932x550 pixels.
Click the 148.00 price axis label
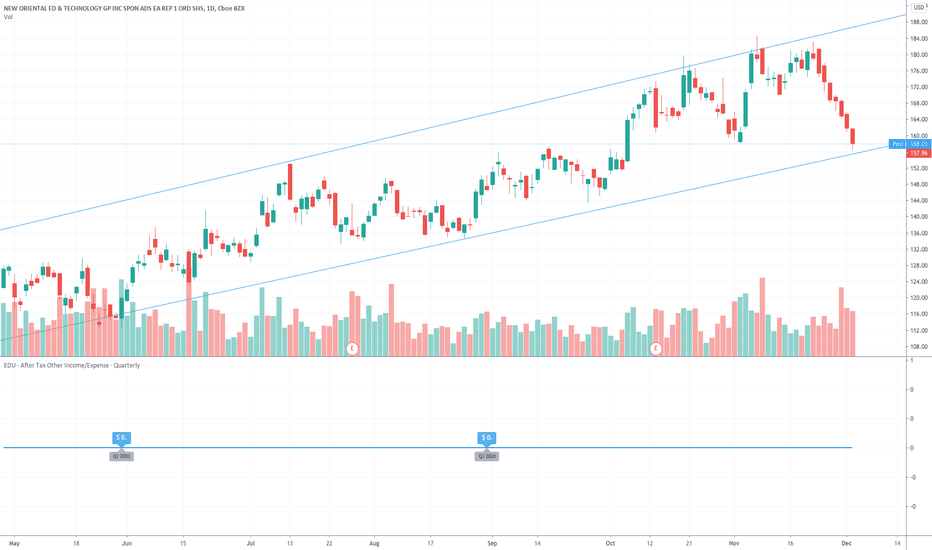click(919, 184)
